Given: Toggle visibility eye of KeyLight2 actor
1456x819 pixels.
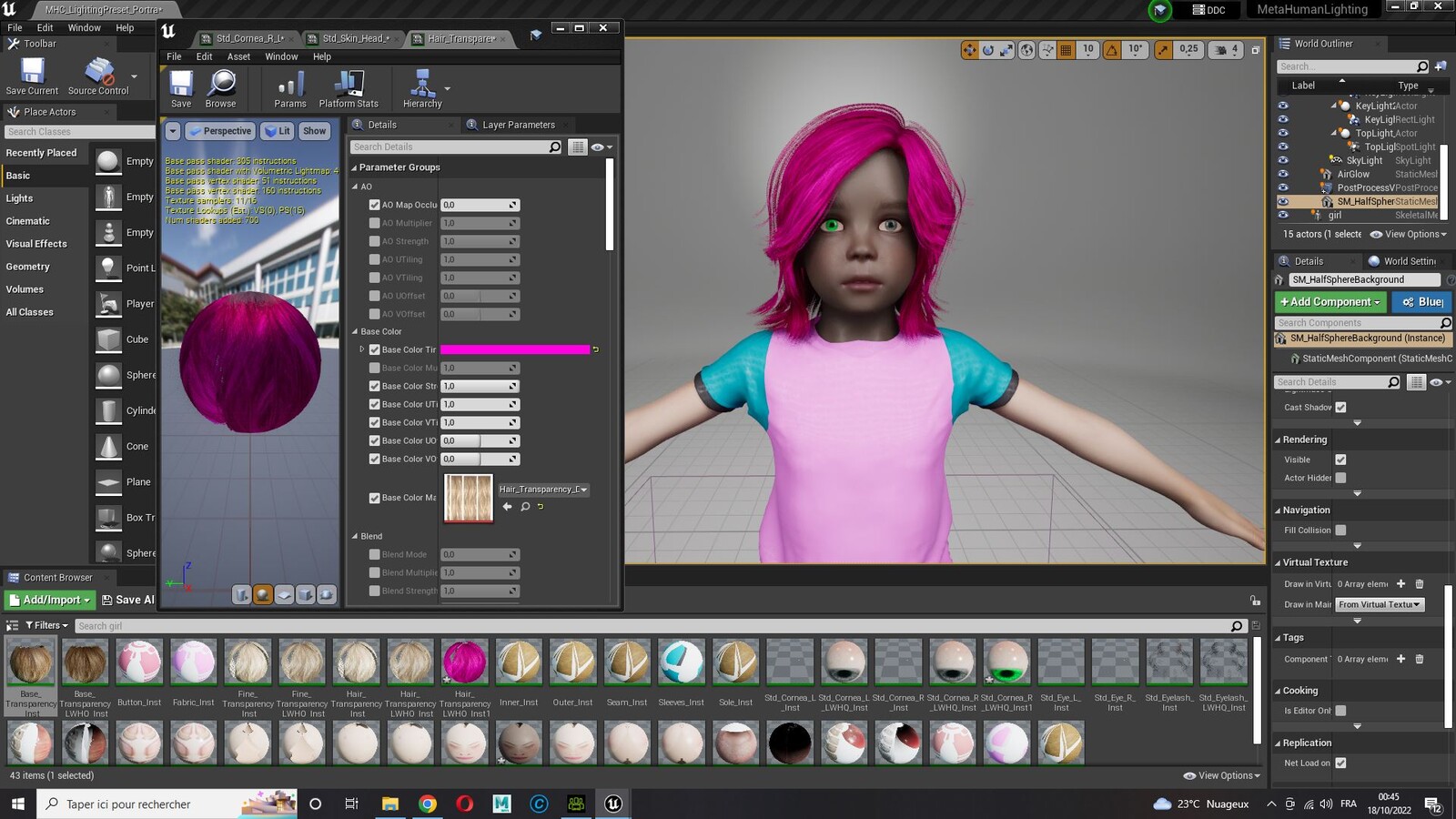Looking at the screenshot, I should [x=1283, y=106].
